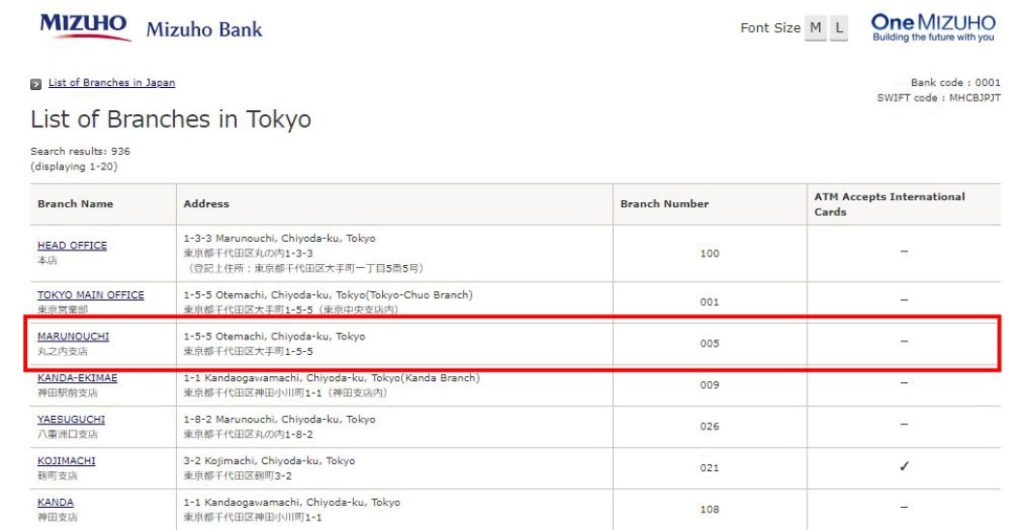Open the MARUNOUCHI branch link
The height and width of the screenshot is (530, 1024).
pyautogui.click(x=72, y=337)
